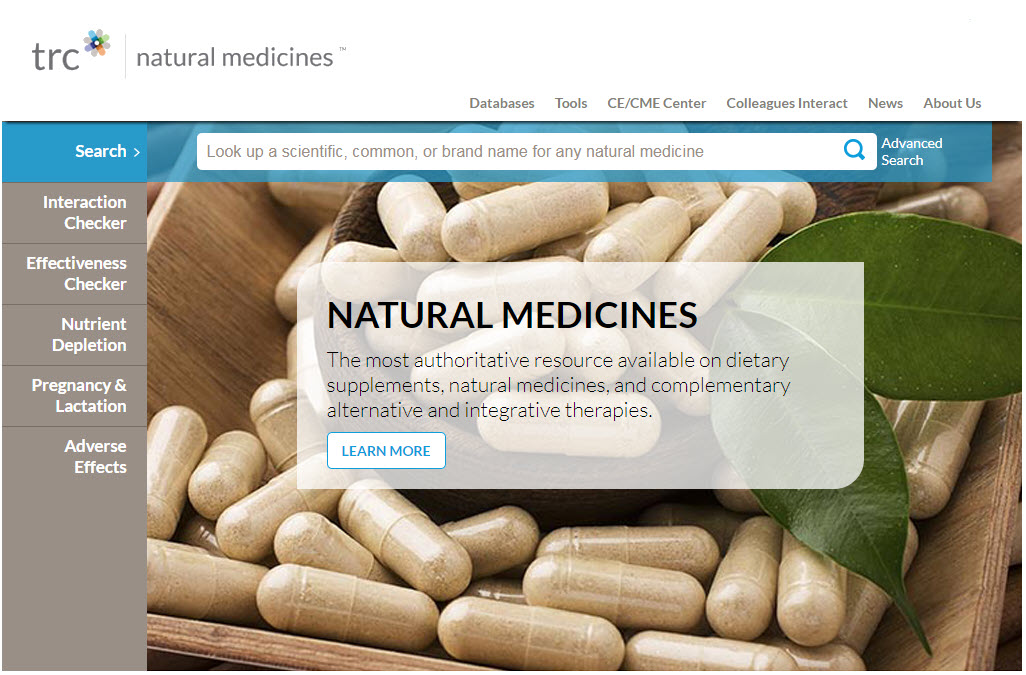Select the Search sidebar tab

pos(75,152)
